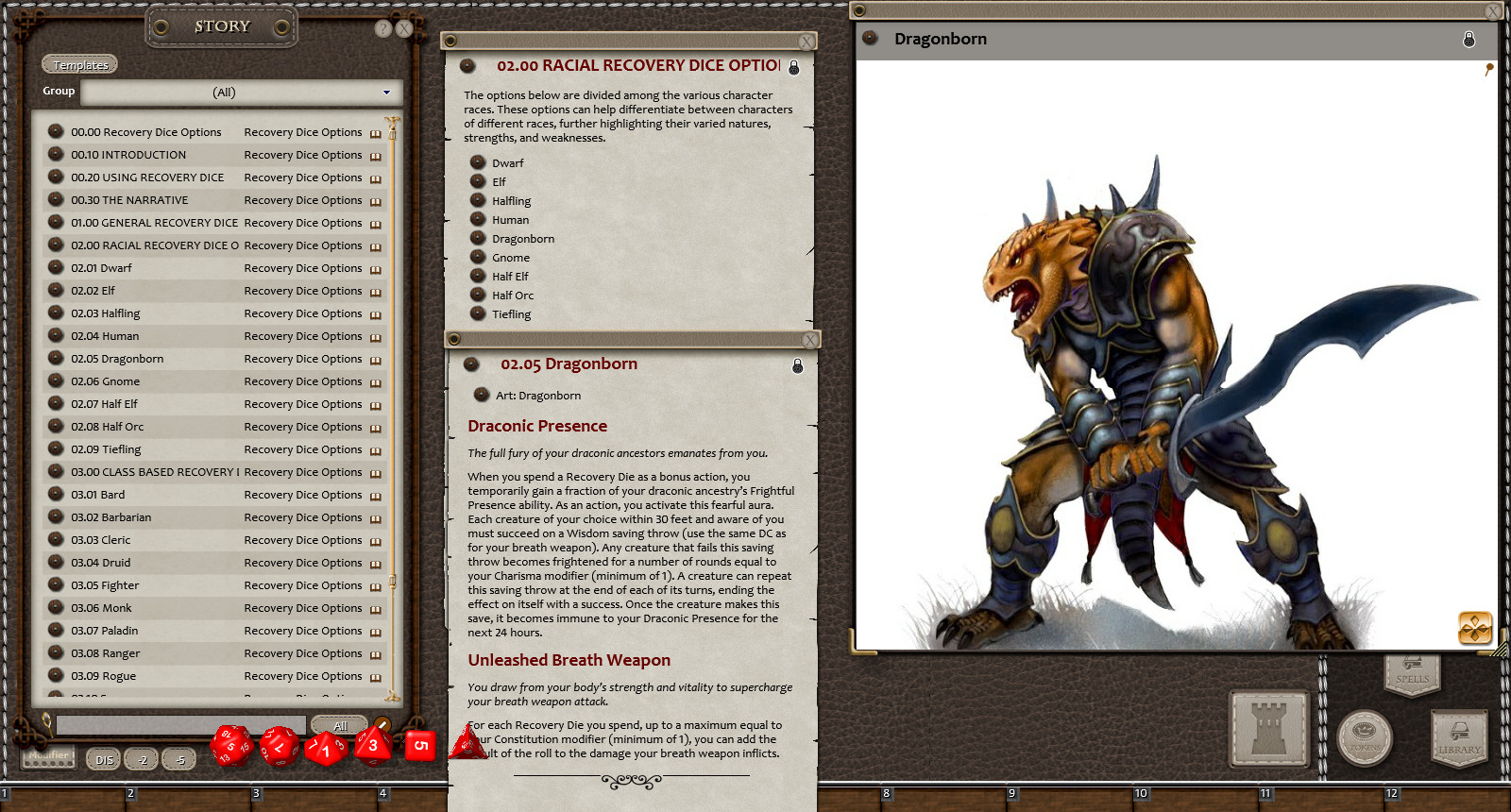Open the Tokens panel
This screenshot has width=1511, height=812.
pyautogui.click(x=1365, y=738)
